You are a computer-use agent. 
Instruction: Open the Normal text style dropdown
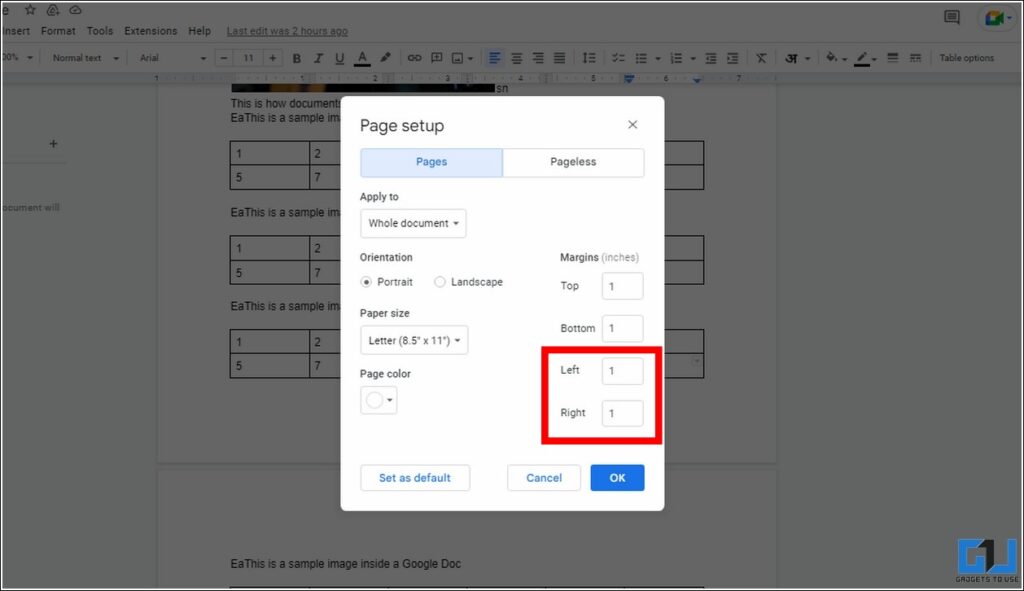coord(86,58)
